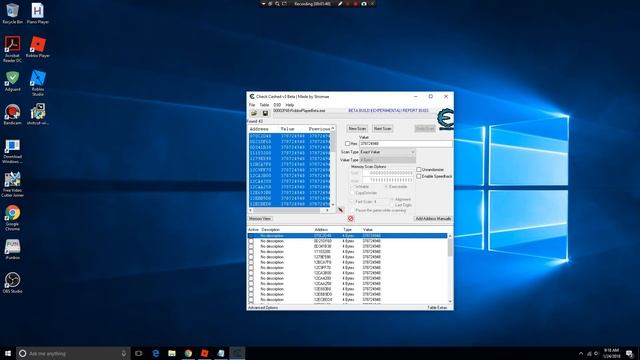
Task: Click Chrome icon in taskbar
Action: coord(188,353)
